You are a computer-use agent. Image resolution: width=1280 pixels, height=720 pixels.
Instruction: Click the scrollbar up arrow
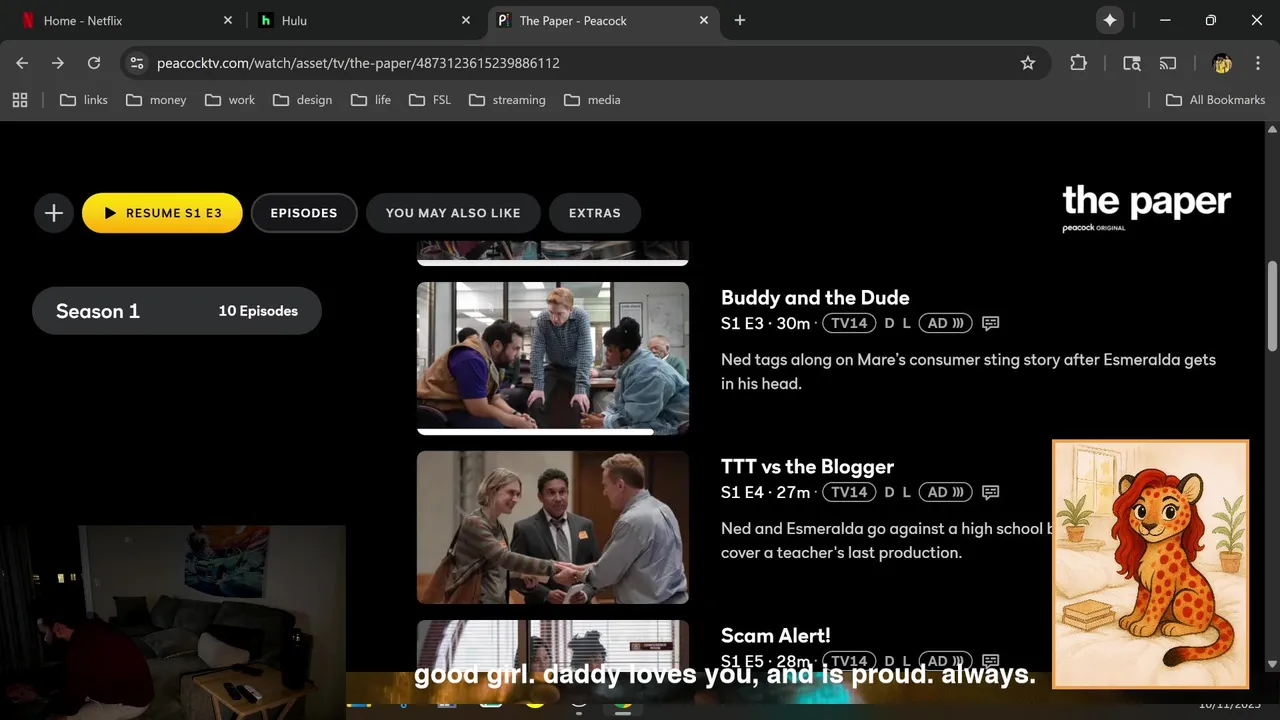1272,130
